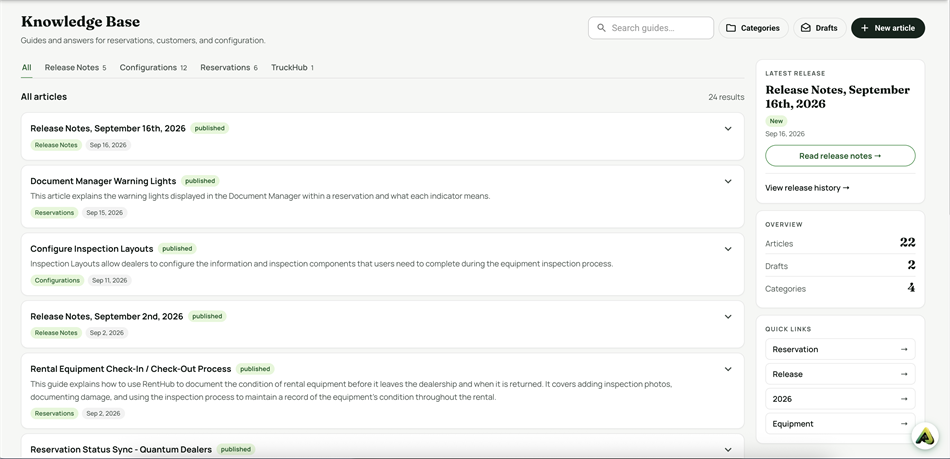Switch to Configurations tab
Screen dimensions: 950x459
pyautogui.click(x=153, y=67)
